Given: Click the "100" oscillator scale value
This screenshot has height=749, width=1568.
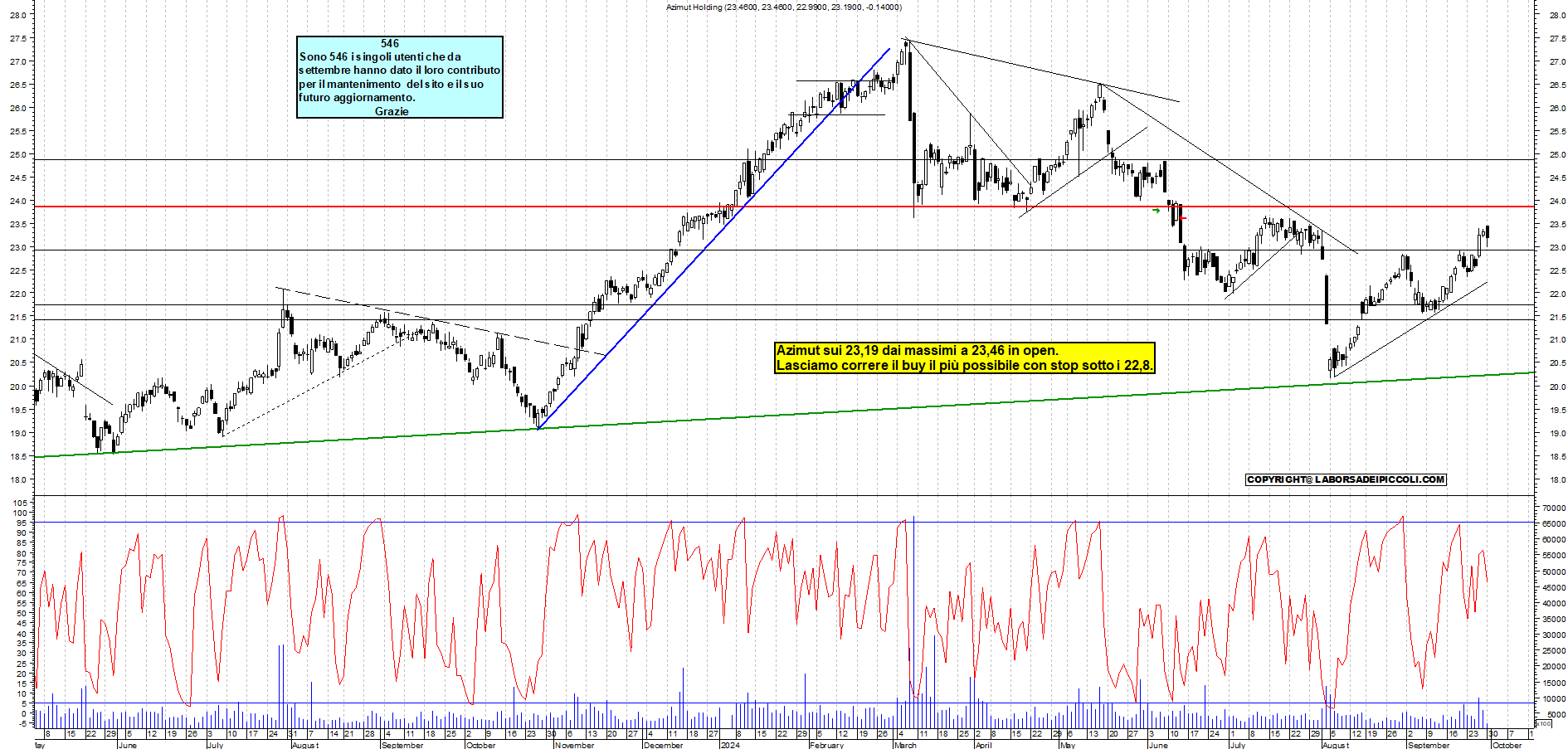Looking at the screenshot, I should [20, 513].
